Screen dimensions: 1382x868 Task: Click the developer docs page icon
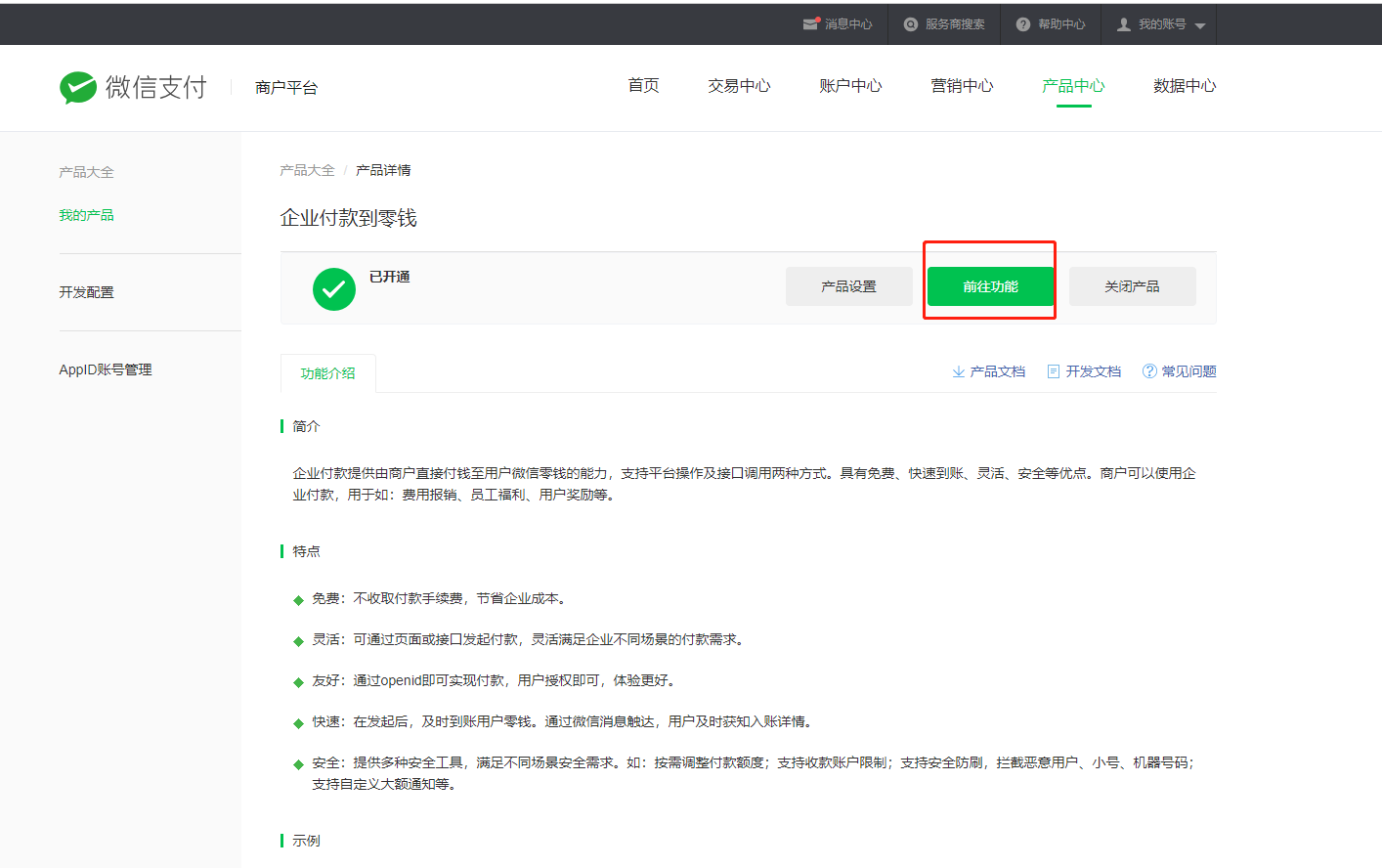coord(1054,371)
